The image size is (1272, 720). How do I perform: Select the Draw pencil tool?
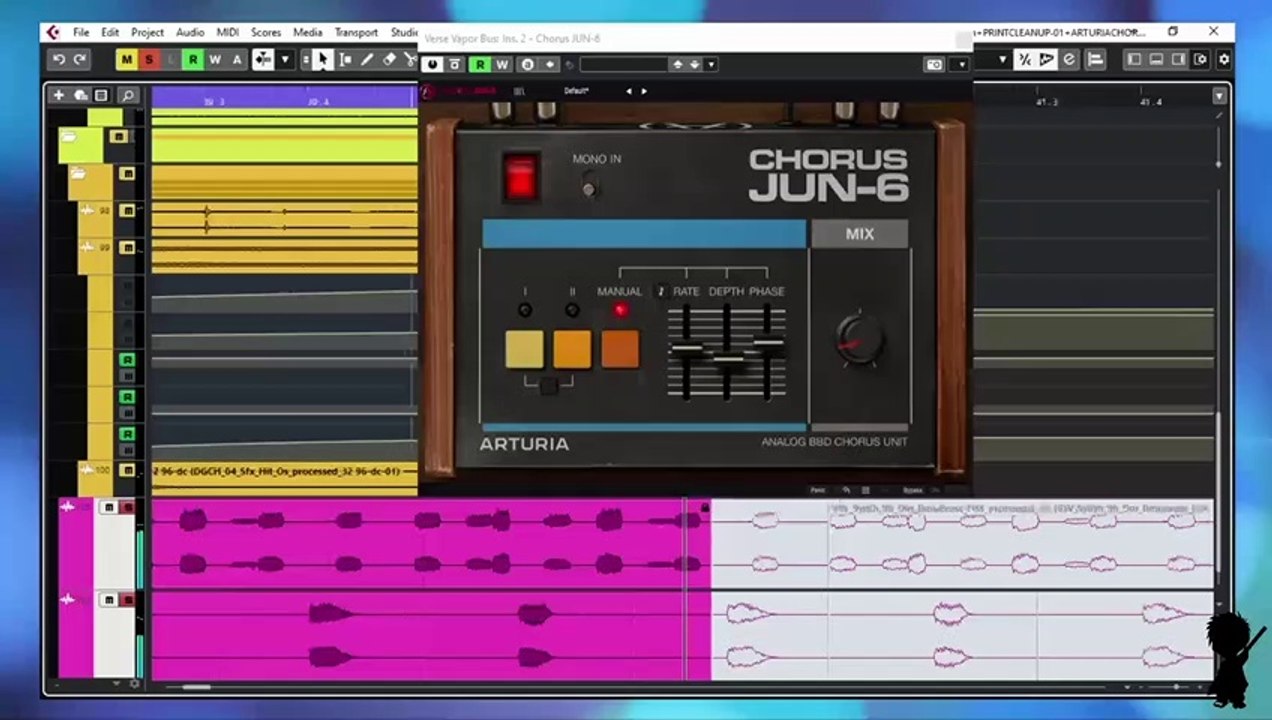367,60
